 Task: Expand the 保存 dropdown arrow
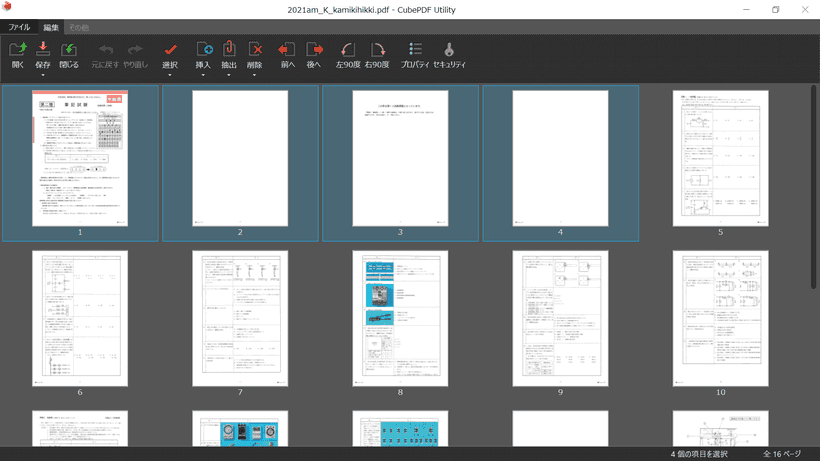pyautogui.click(x=43, y=75)
